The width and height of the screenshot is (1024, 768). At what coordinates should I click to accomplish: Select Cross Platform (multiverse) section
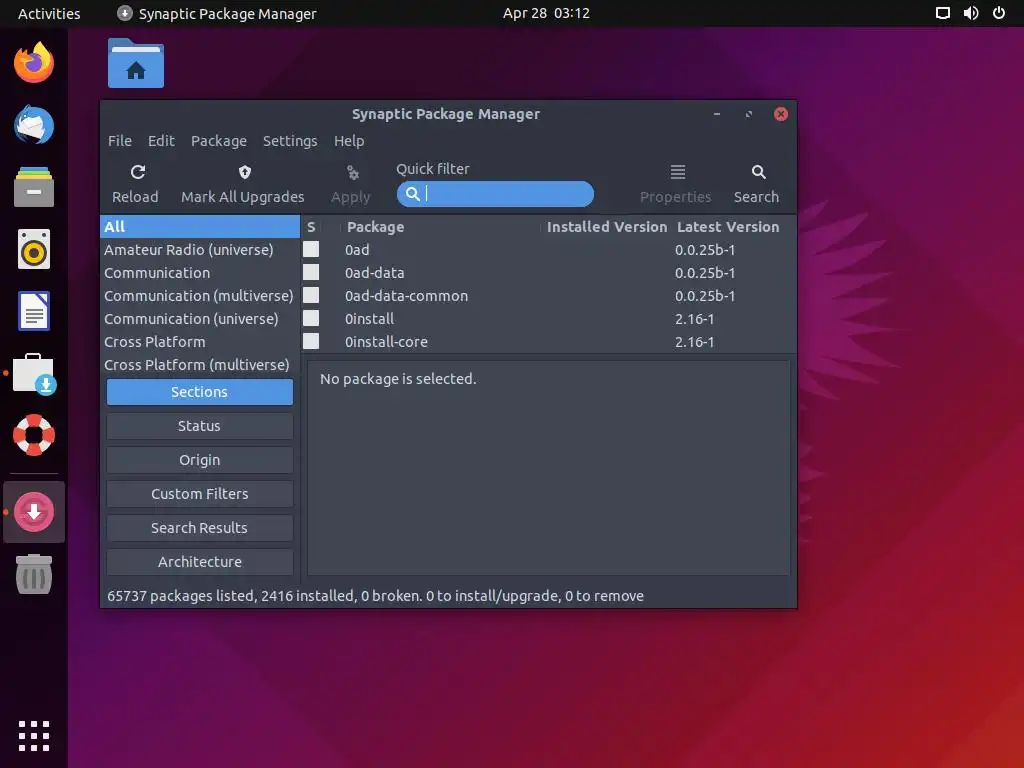point(200,364)
